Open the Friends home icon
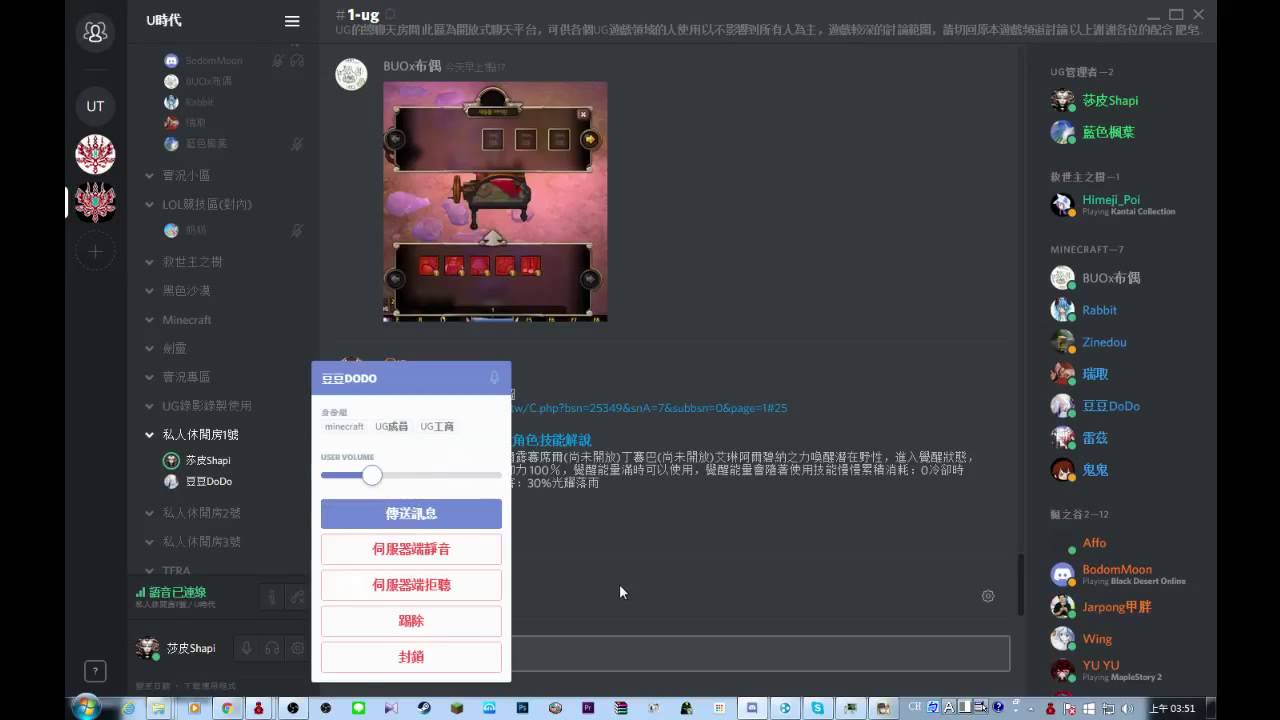This screenshot has height=720, width=1280. tap(95, 32)
